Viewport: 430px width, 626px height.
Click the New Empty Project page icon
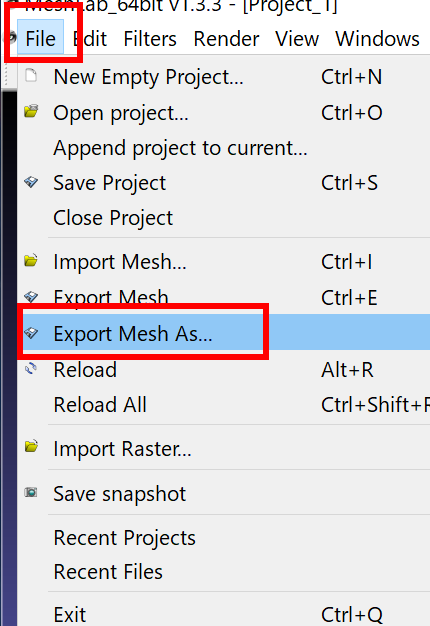tap(31, 75)
